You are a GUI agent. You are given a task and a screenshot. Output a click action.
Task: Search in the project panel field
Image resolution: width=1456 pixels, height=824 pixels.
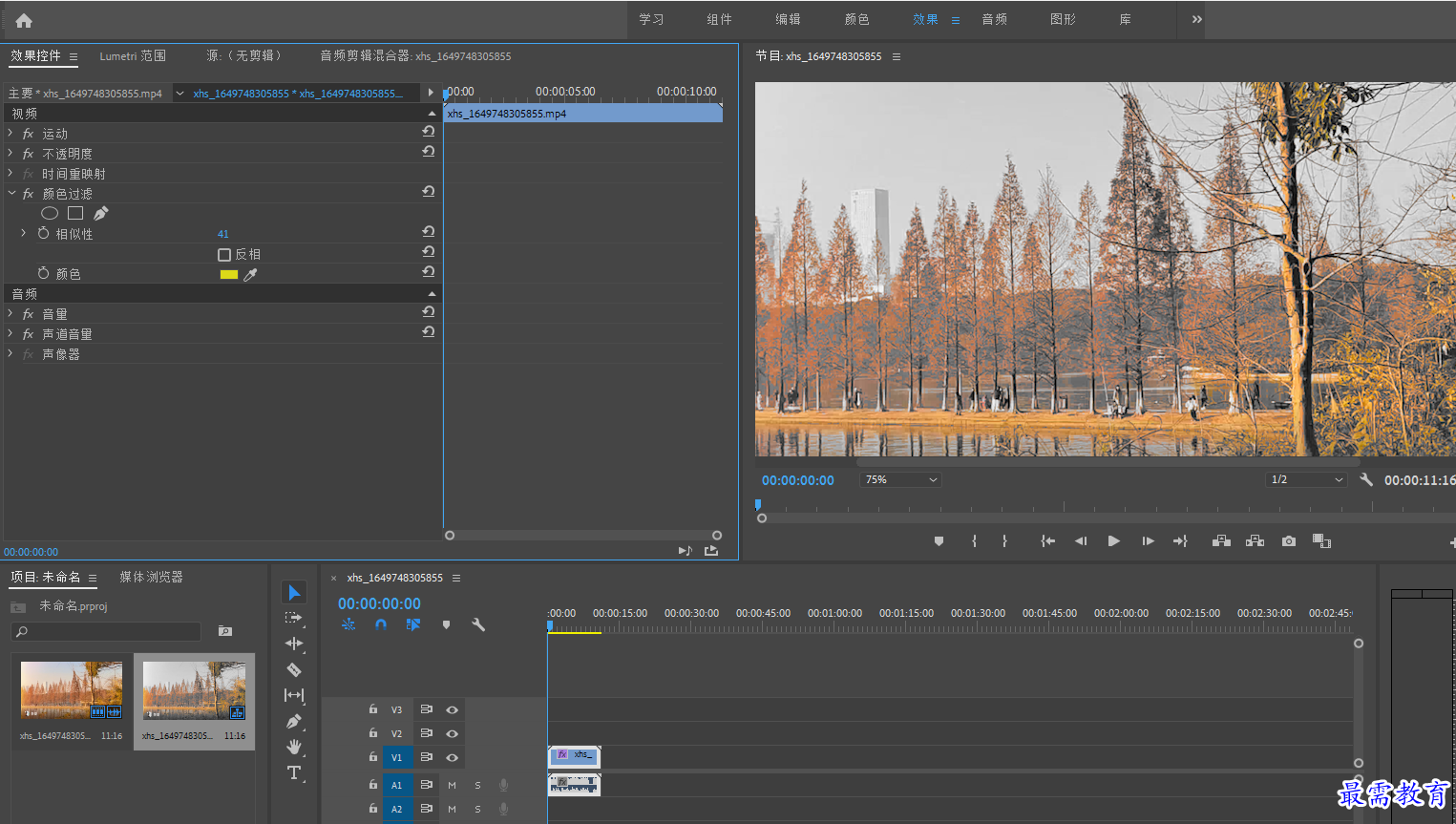[x=106, y=631]
